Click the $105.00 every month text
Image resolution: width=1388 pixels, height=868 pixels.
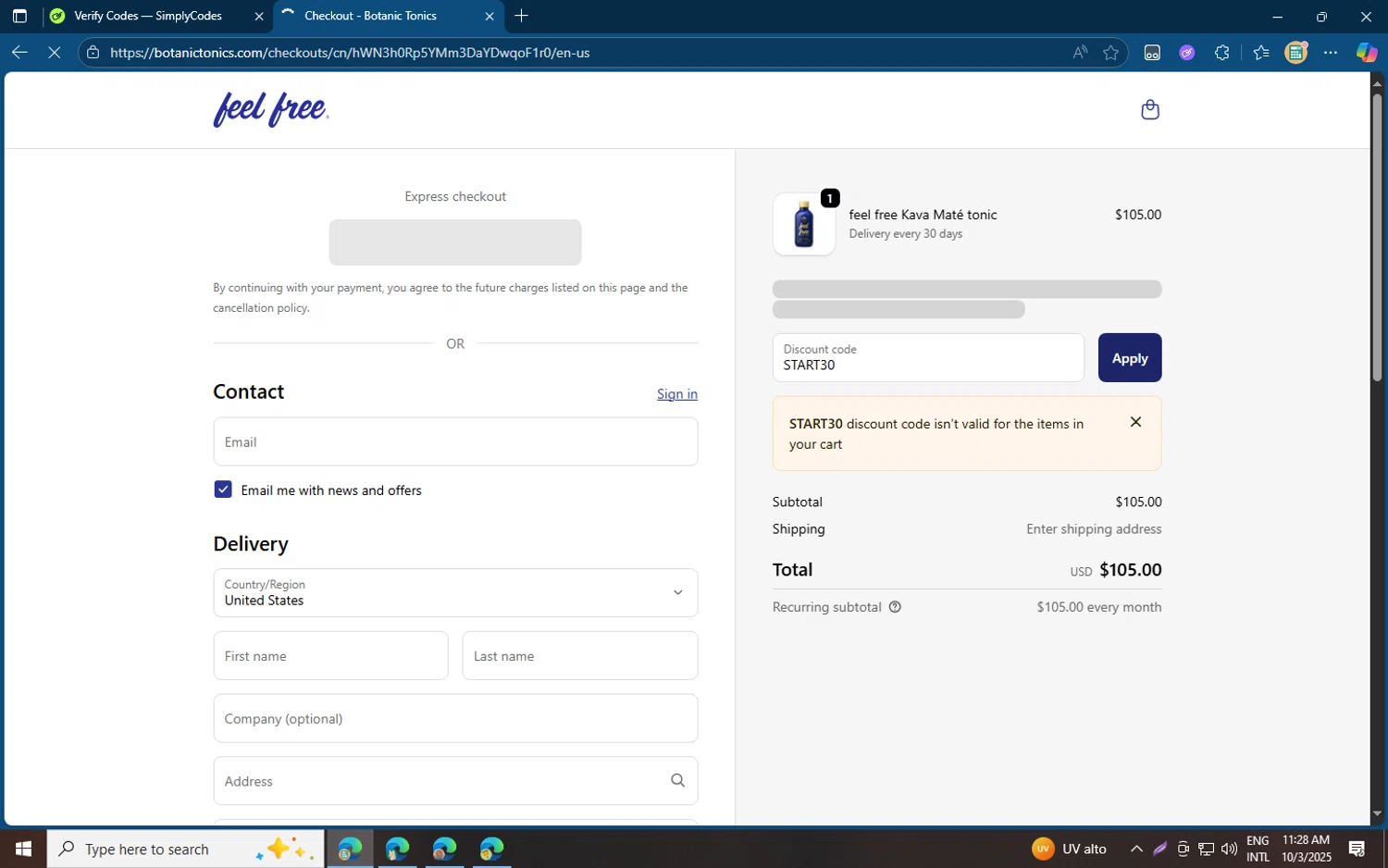point(1099,607)
